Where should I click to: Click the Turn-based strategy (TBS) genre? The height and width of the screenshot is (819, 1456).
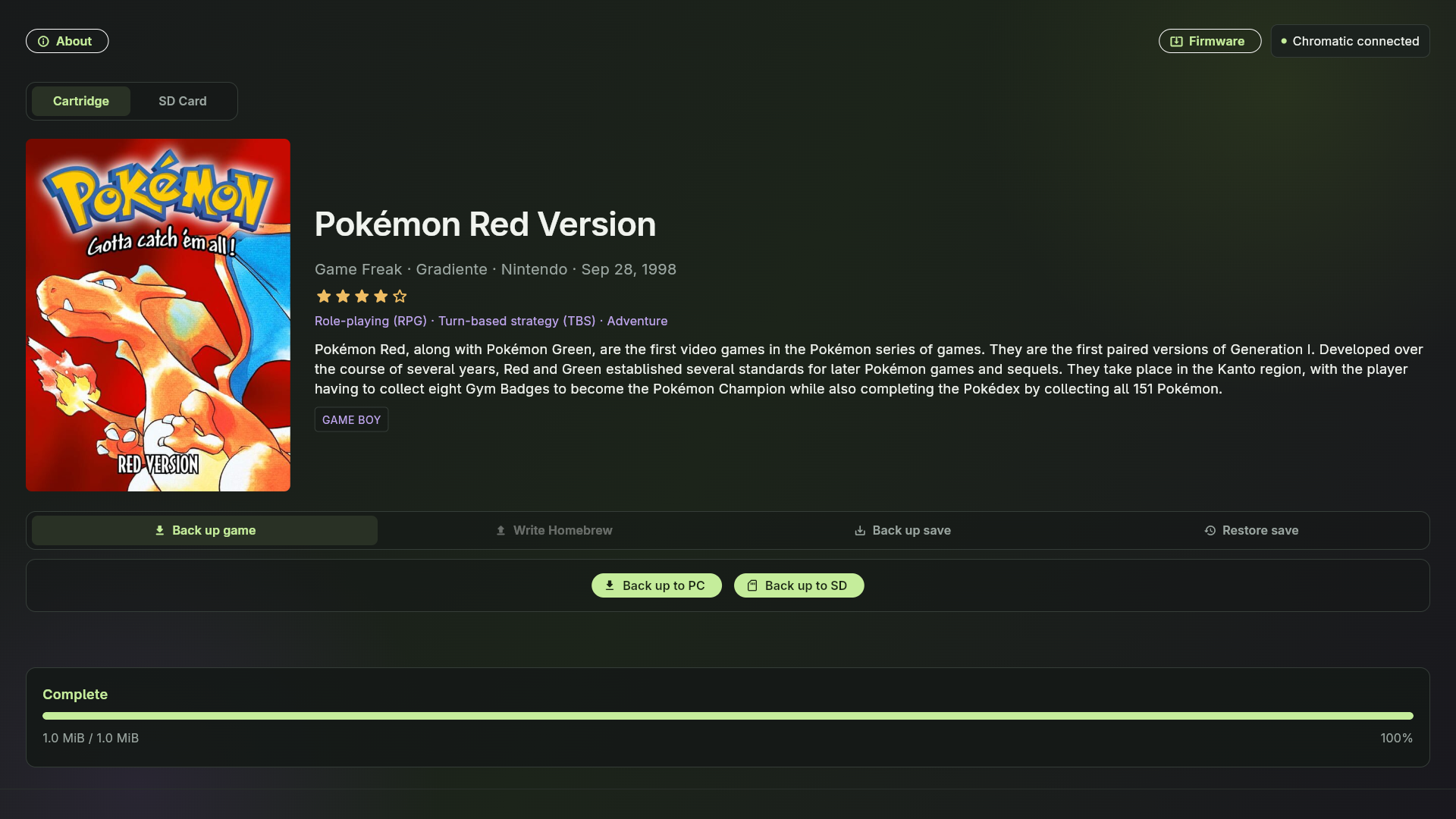click(x=516, y=321)
